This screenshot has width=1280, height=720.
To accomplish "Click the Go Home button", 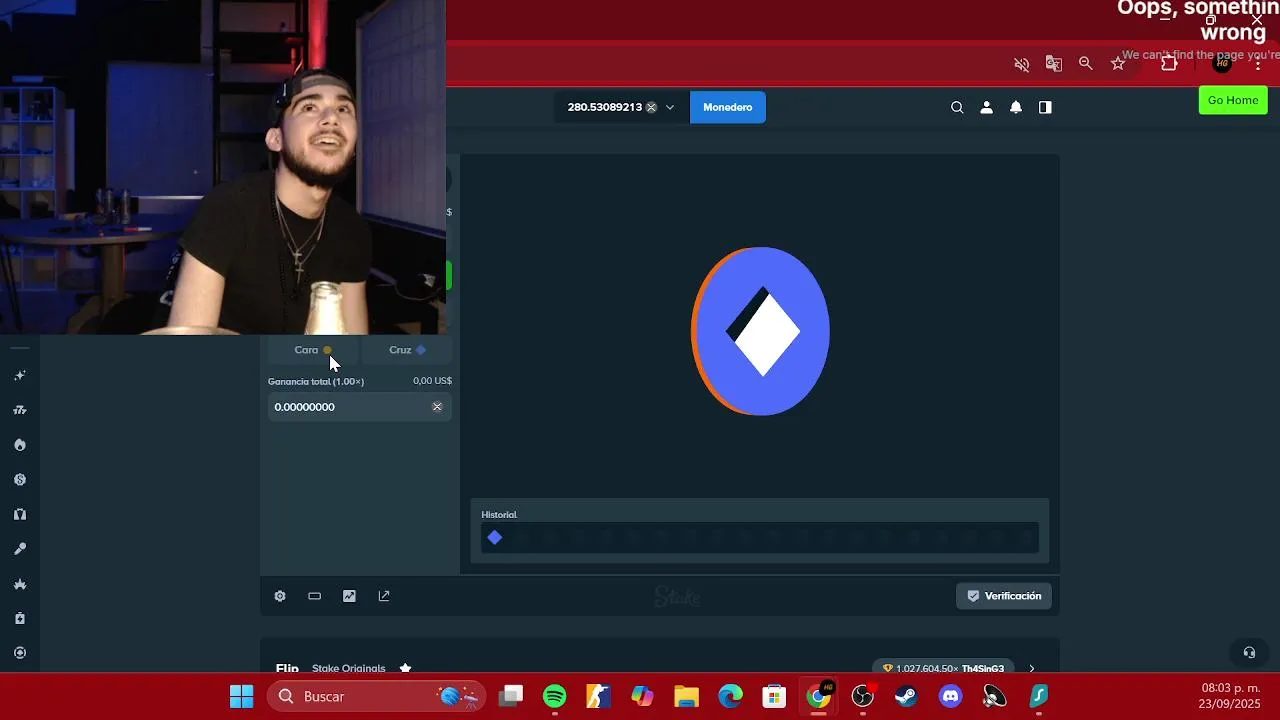I will pos(1233,100).
